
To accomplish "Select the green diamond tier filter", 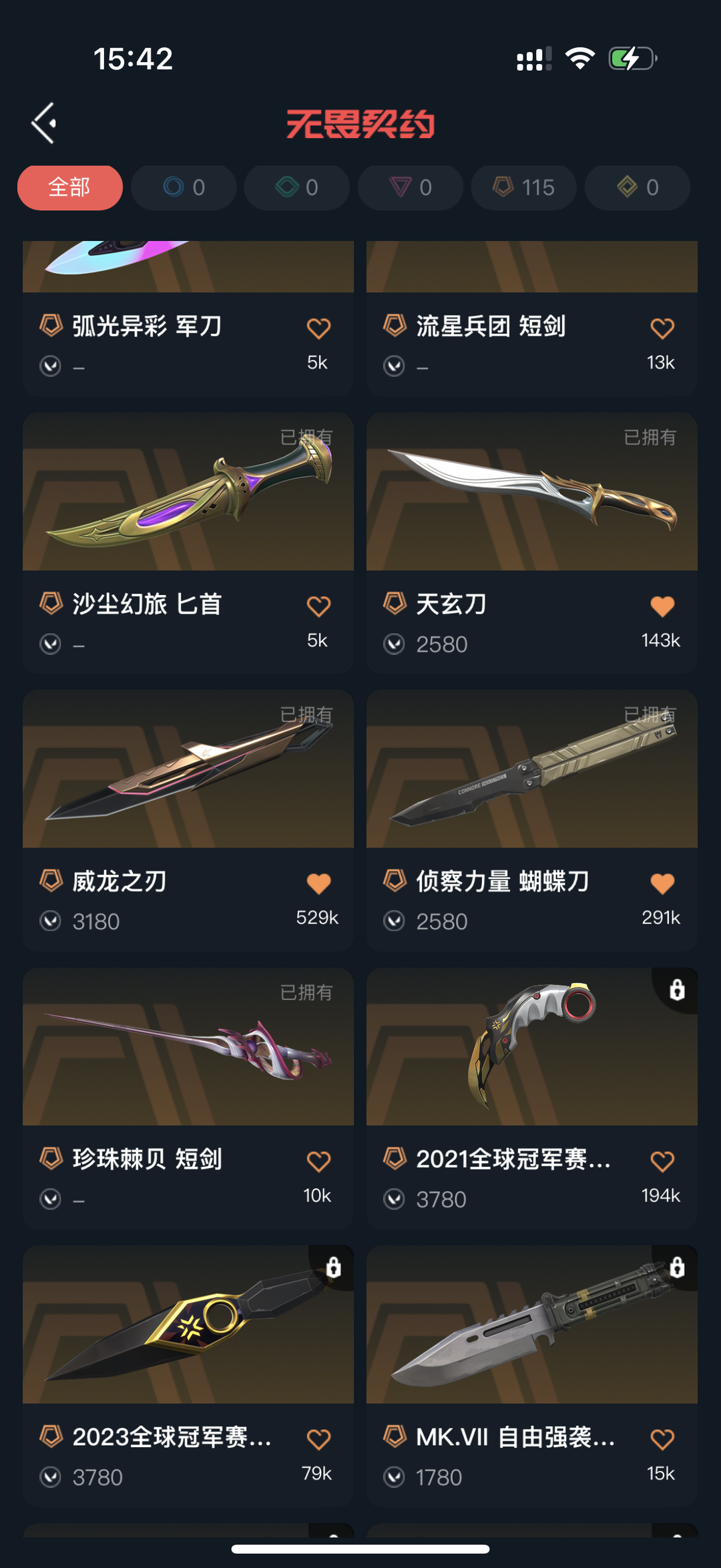I will point(297,188).
